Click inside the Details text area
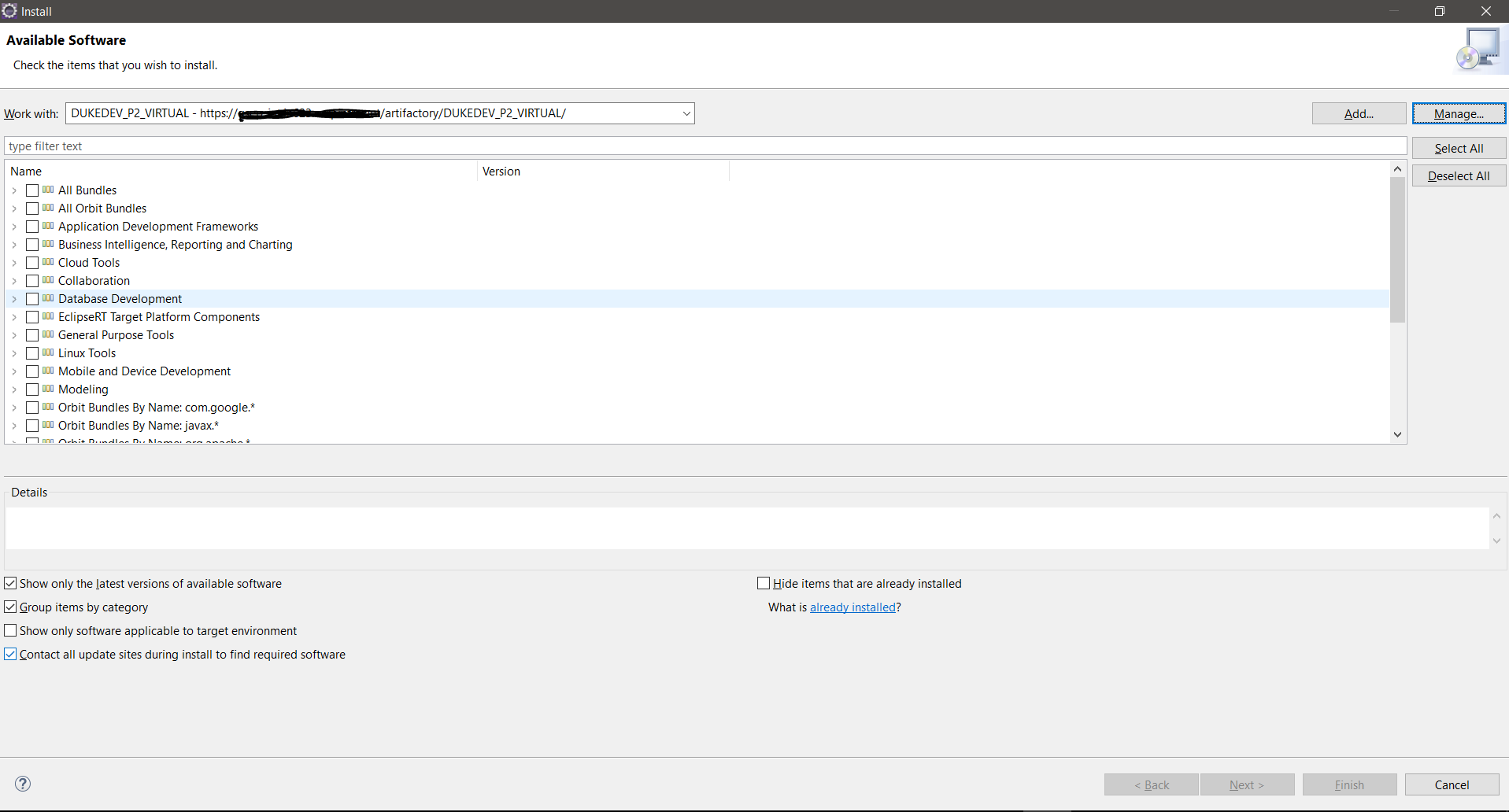 tap(746, 528)
